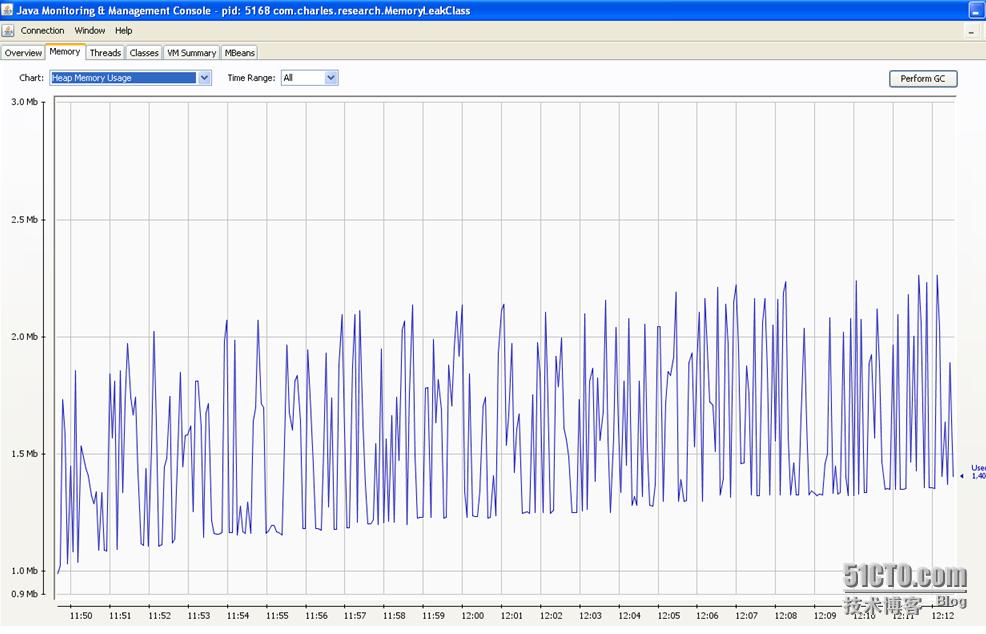The height and width of the screenshot is (634, 986).
Task: Open the Help menu
Action: tap(123, 30)
